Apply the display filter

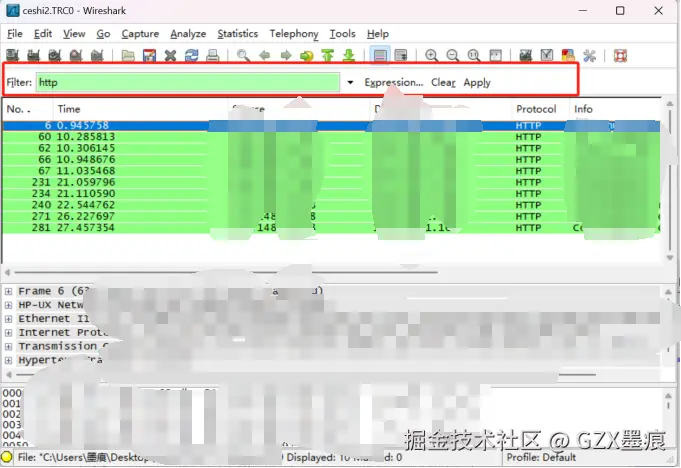coord(477,82)
